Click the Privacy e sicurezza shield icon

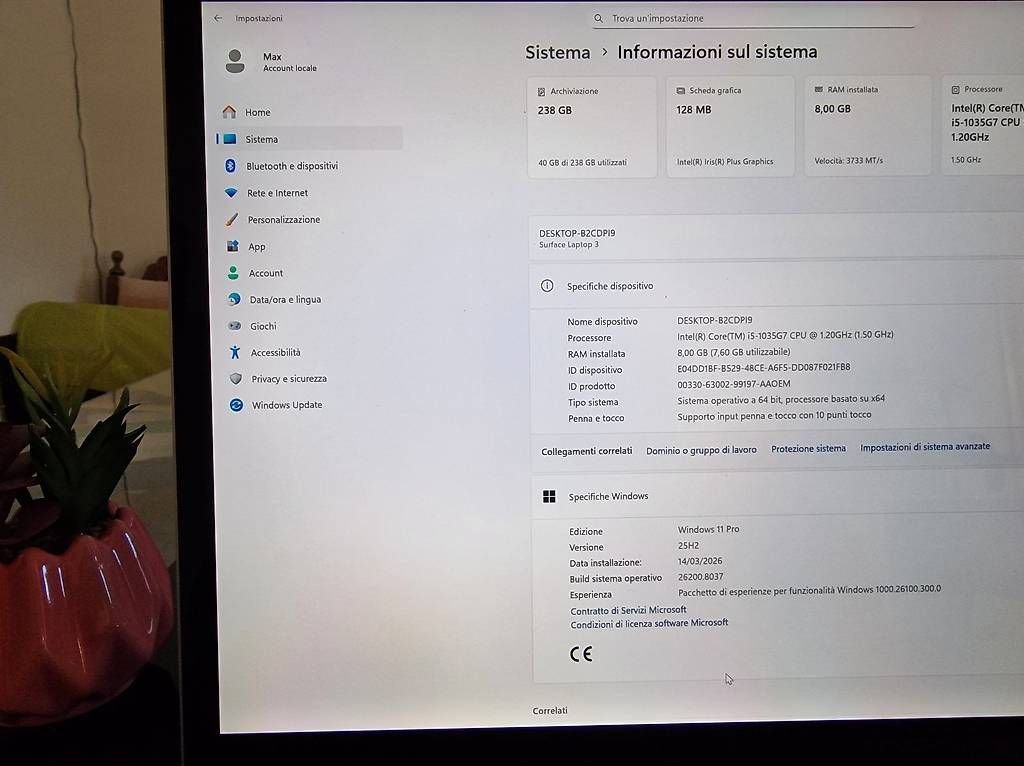tap(236, 379)
